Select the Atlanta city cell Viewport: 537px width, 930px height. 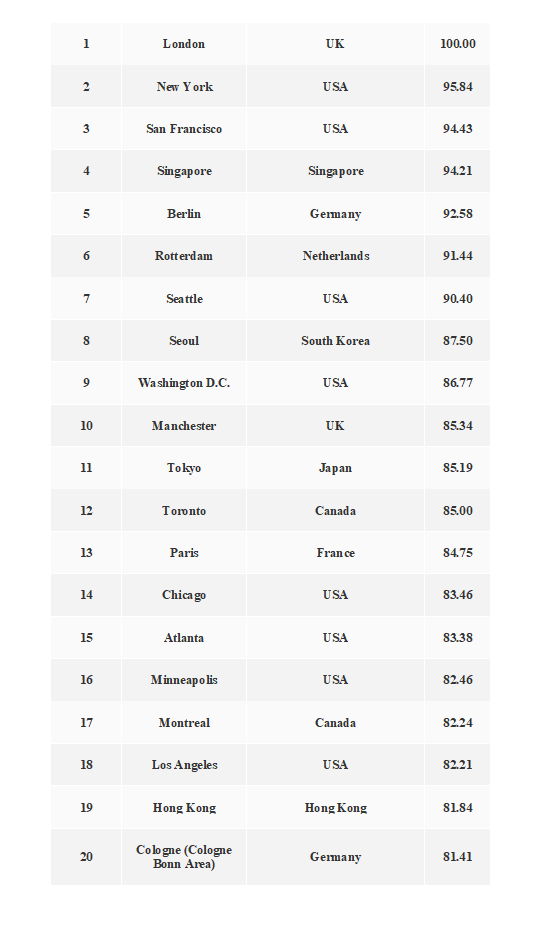184,638
